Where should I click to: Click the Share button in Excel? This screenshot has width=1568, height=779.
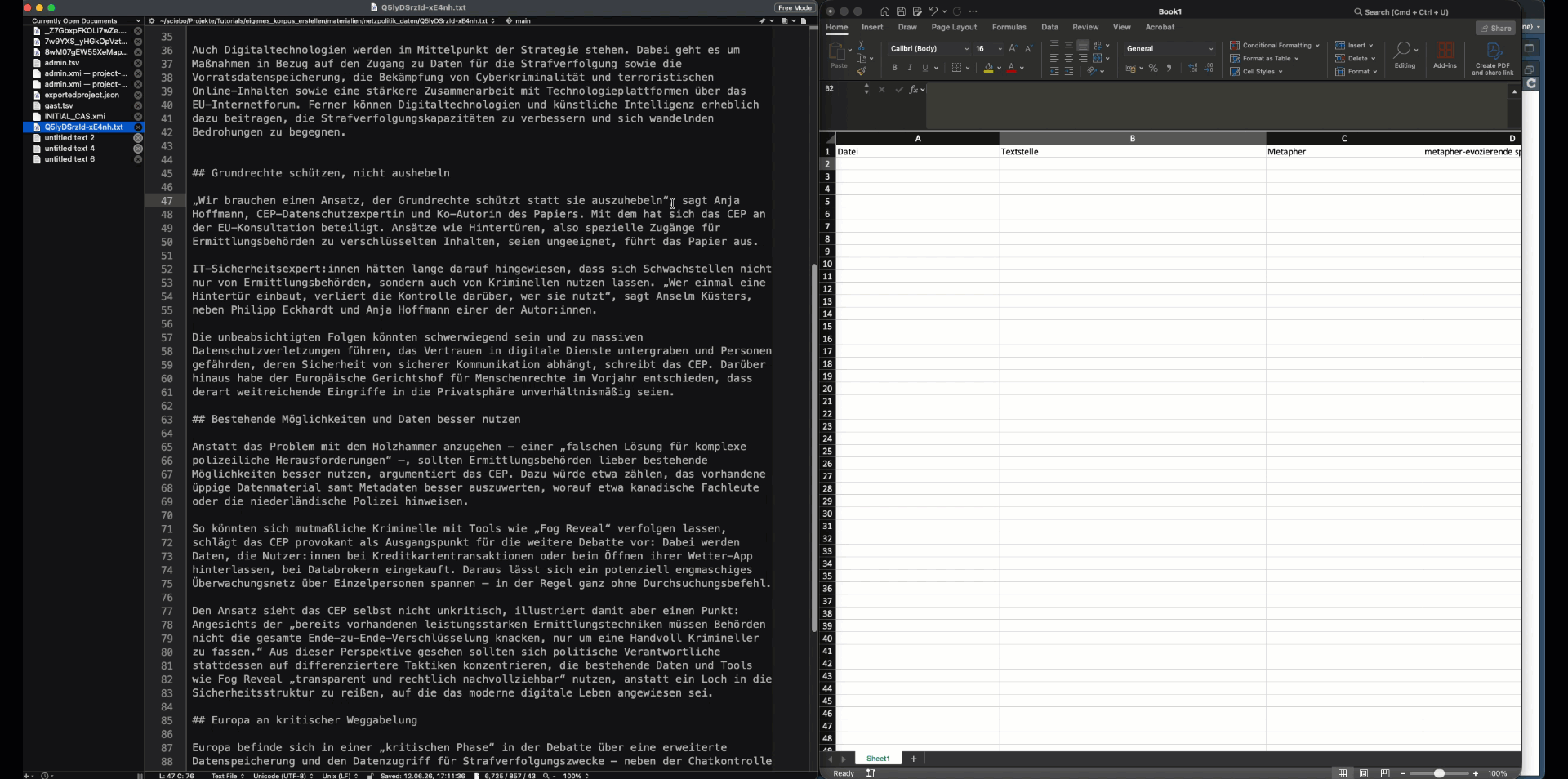(x=1495, y=28)
